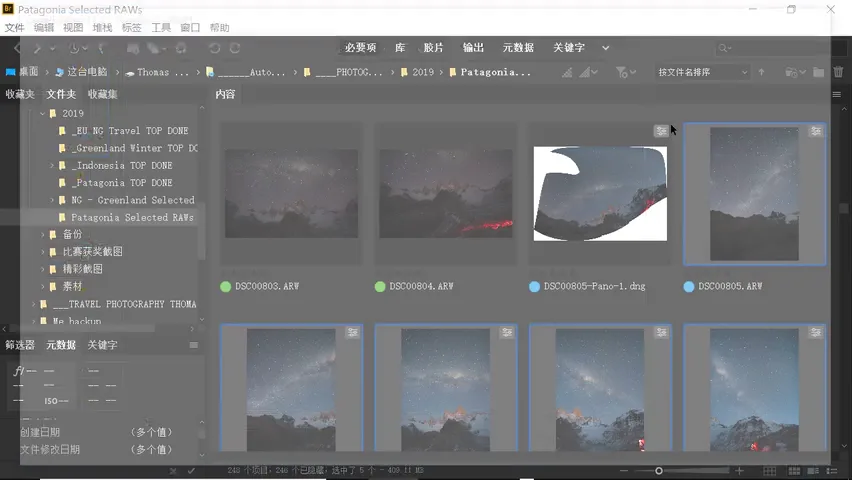Screen dimensions: 852x480
Task: Click the get photos from camera icon
Action: point(133,48)
